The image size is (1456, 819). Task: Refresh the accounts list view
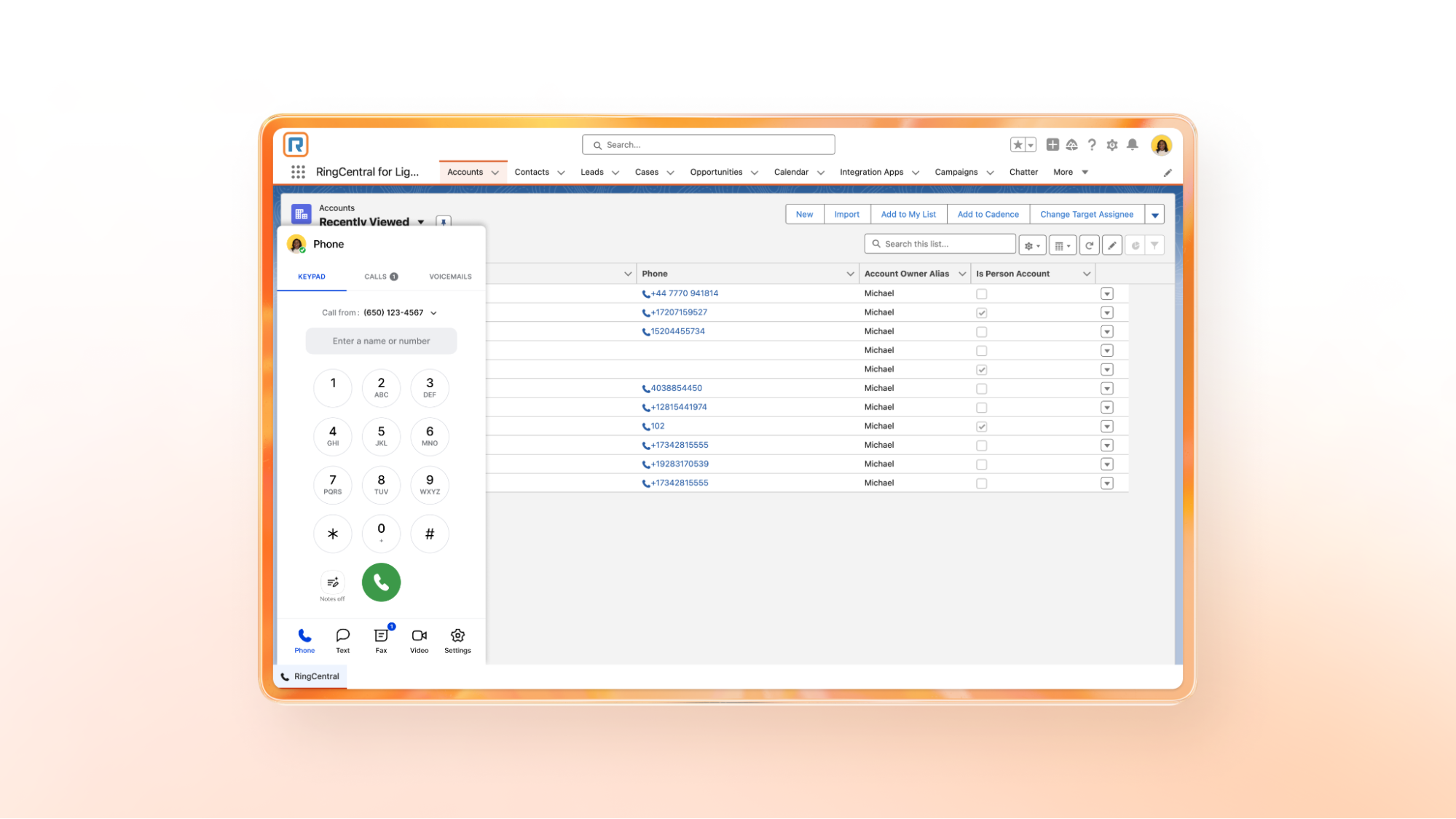[x=1089, y=245]
